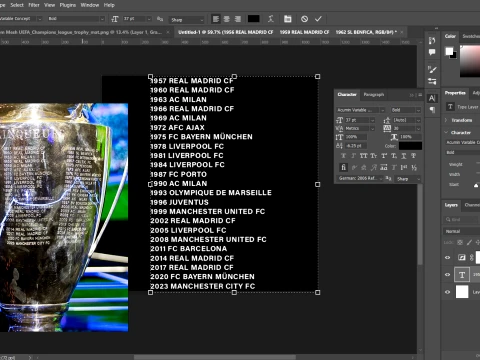The image size is (480, 360).
Task: Click the font size icon in options bar
Action: click(115, 19)
